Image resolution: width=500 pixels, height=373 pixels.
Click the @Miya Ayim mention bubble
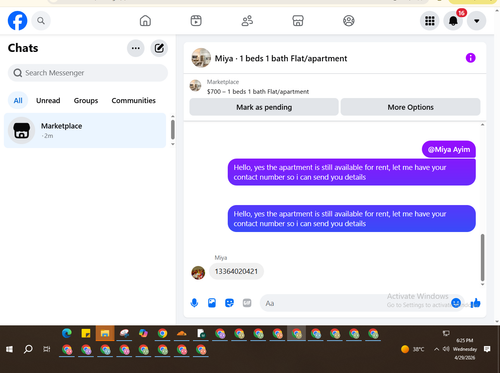(449, 149)
